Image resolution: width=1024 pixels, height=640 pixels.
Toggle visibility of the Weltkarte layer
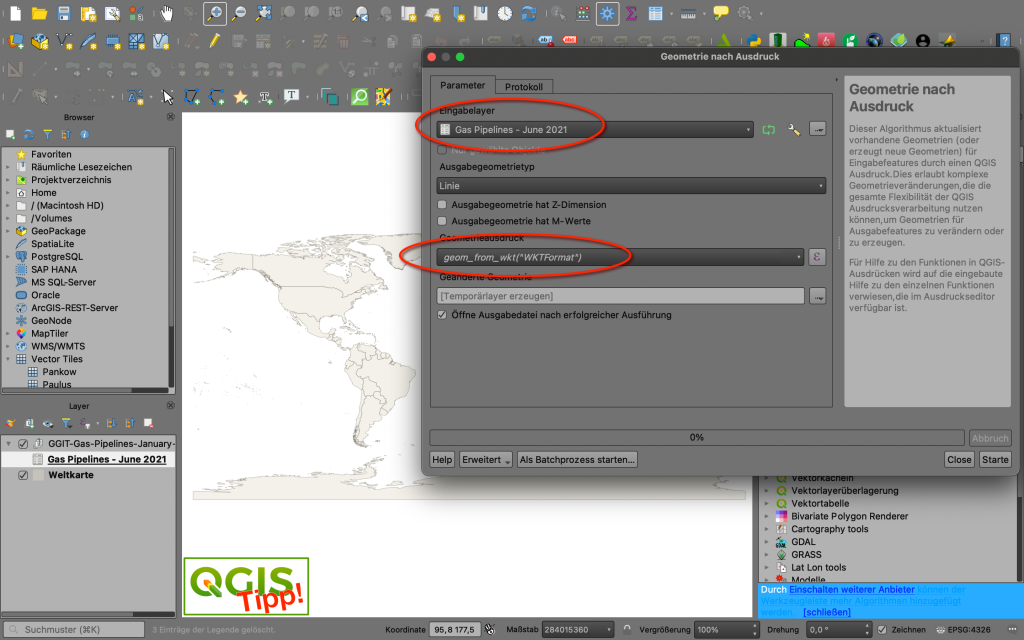(x=23, y=475)
